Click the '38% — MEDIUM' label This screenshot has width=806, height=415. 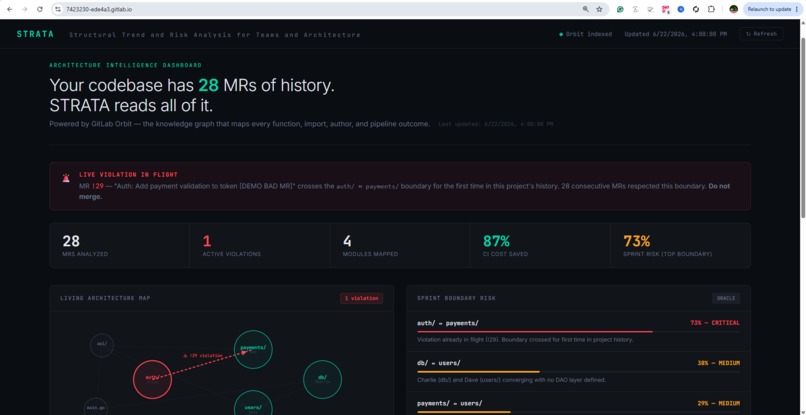click(719, 363)
